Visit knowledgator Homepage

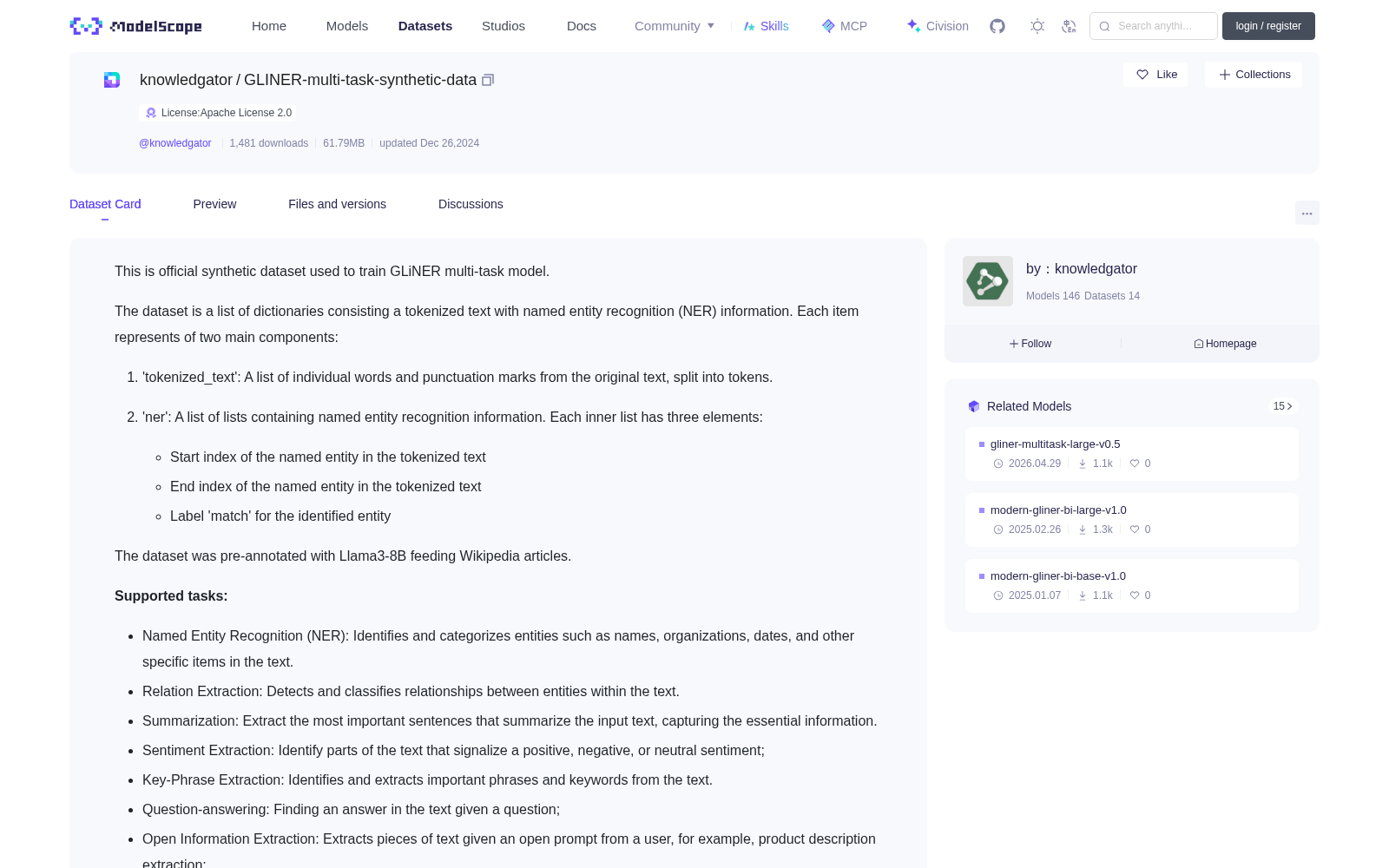pyautogui.click(x=1225, y=344)
